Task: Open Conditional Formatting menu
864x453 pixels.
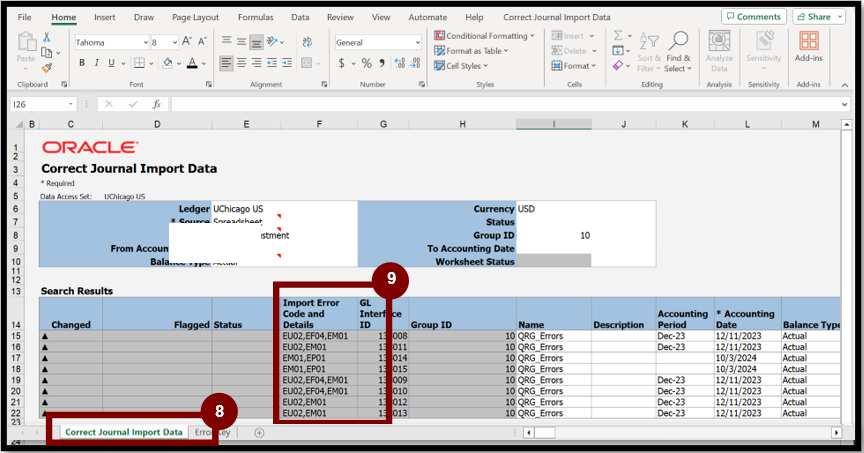Action: [x=484, y=36]
